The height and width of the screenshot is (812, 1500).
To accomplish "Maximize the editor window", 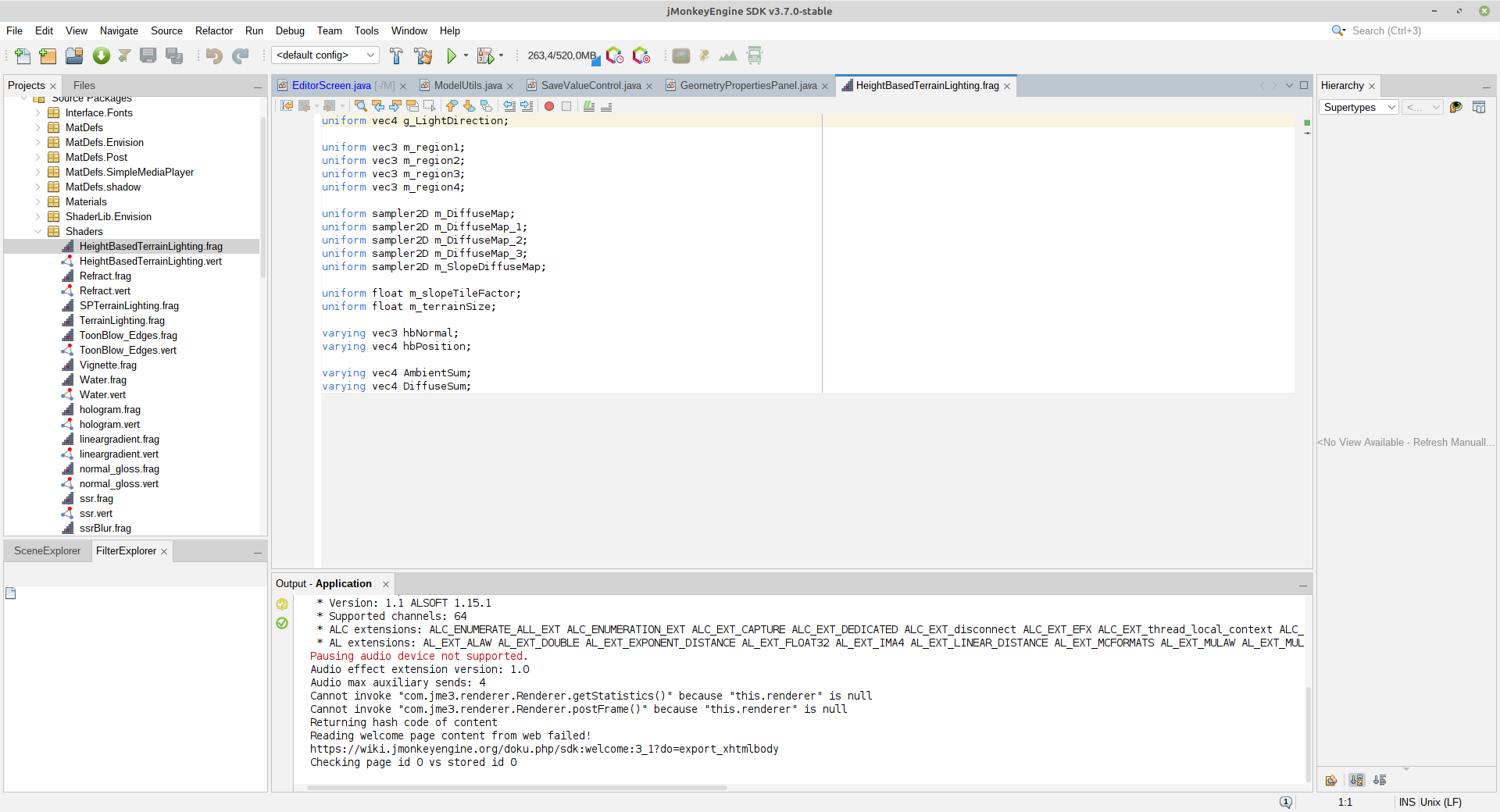I will pos(1304,86).
